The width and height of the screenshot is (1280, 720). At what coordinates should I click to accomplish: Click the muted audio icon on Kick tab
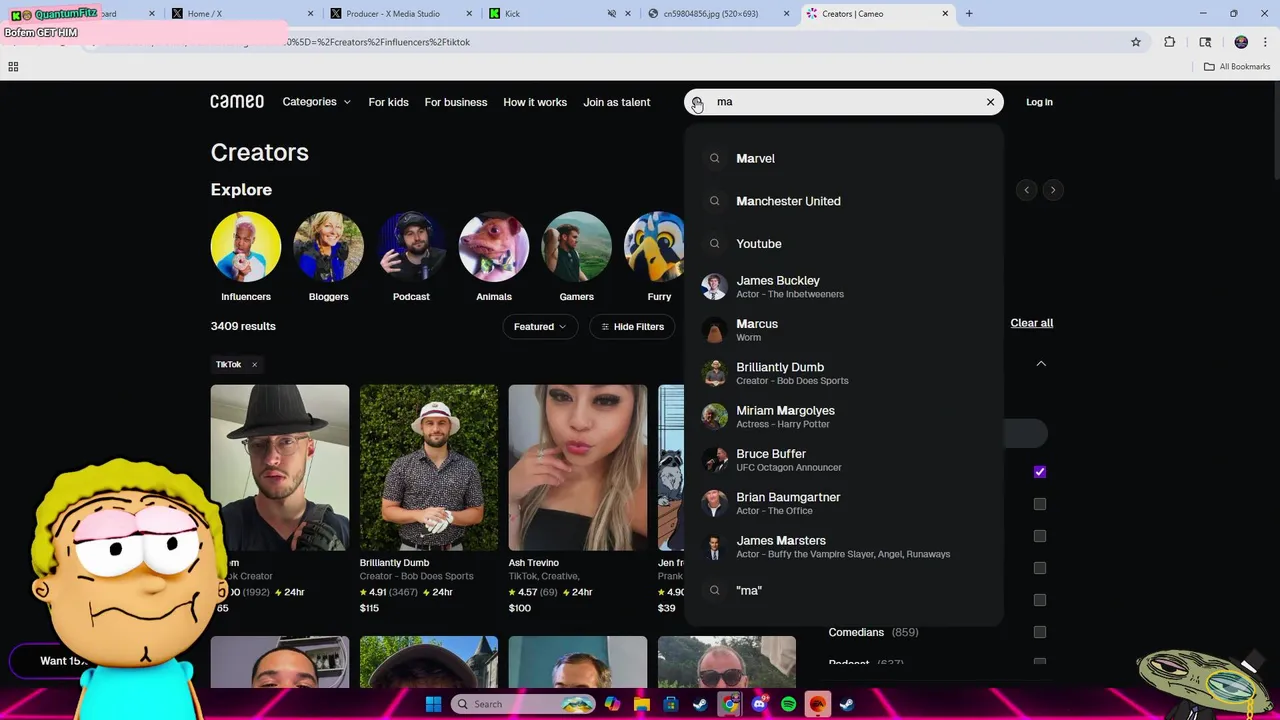click(x=612, y=14)
